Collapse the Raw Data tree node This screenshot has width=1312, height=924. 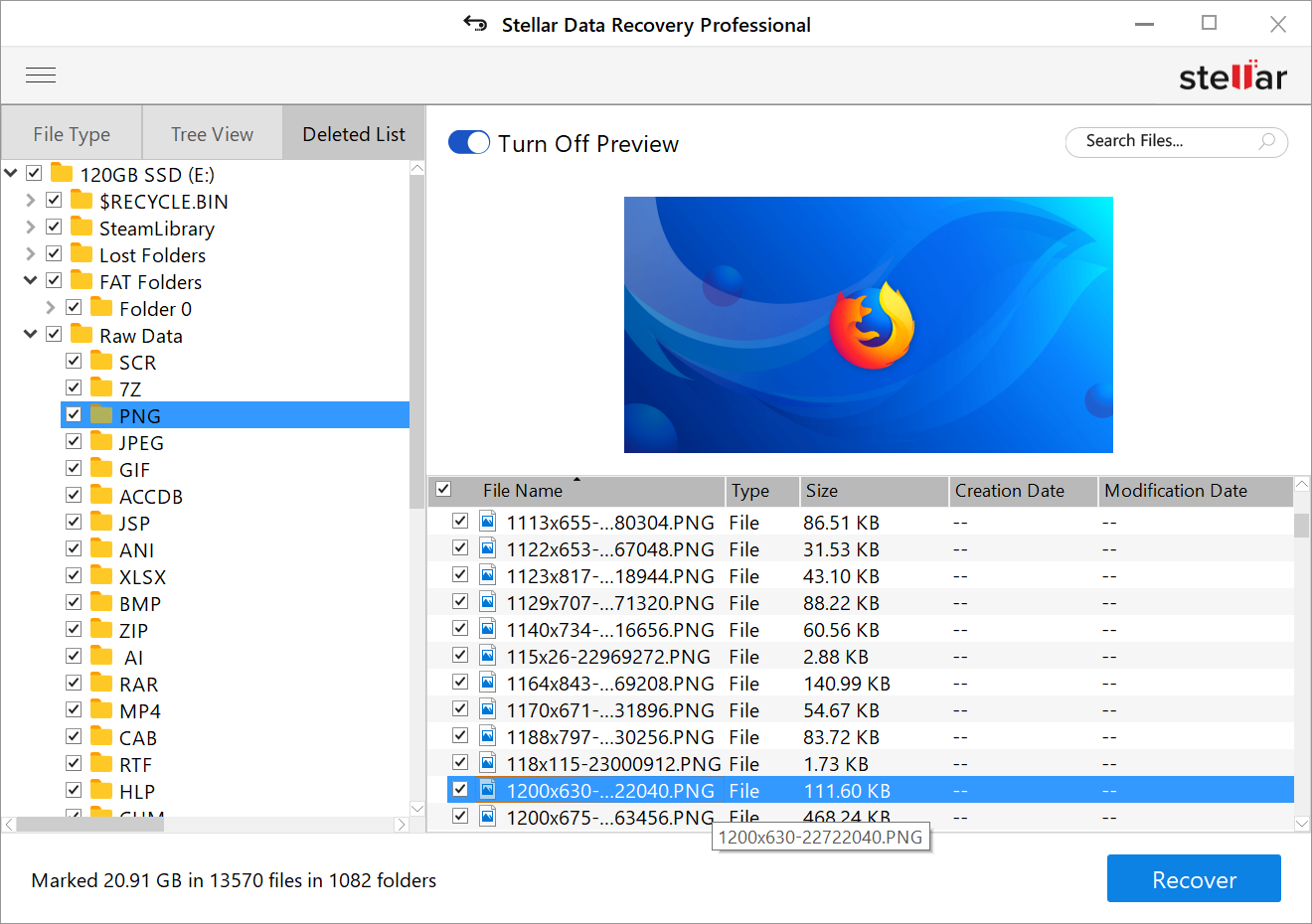(x=31, y=335)
